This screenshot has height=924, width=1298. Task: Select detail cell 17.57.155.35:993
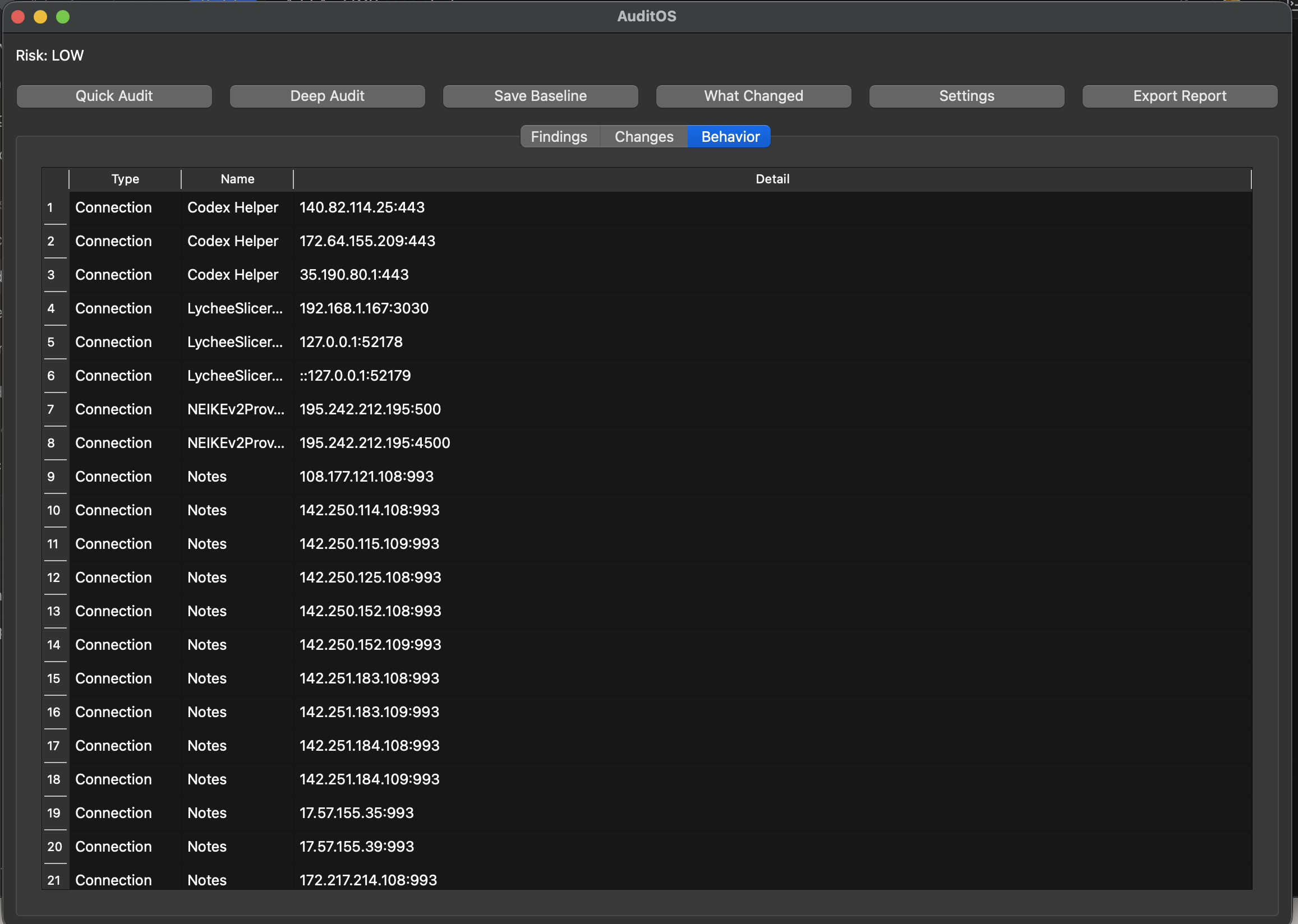tap(772, 812)
